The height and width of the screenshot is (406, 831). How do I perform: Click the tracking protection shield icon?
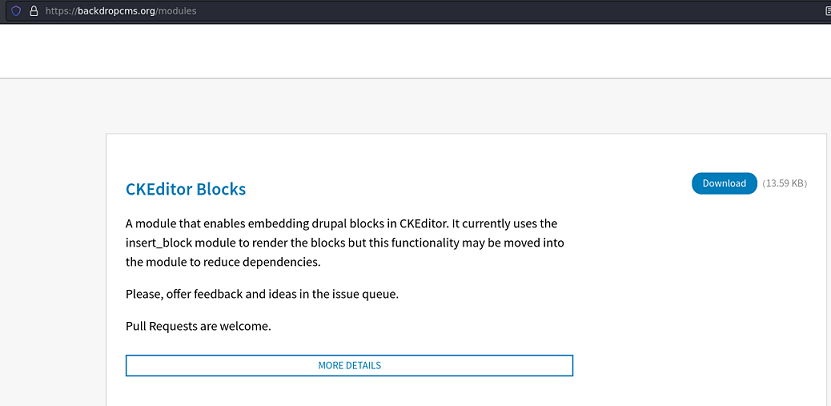pyautogui.click(x=16, y=10)
